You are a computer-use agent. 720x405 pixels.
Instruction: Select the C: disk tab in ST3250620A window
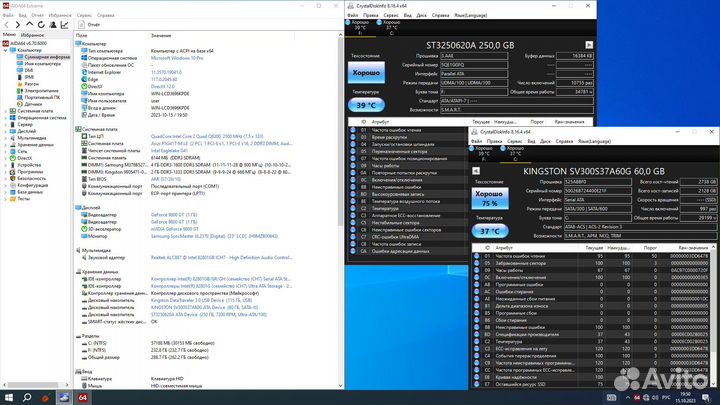tap(390, 28)
